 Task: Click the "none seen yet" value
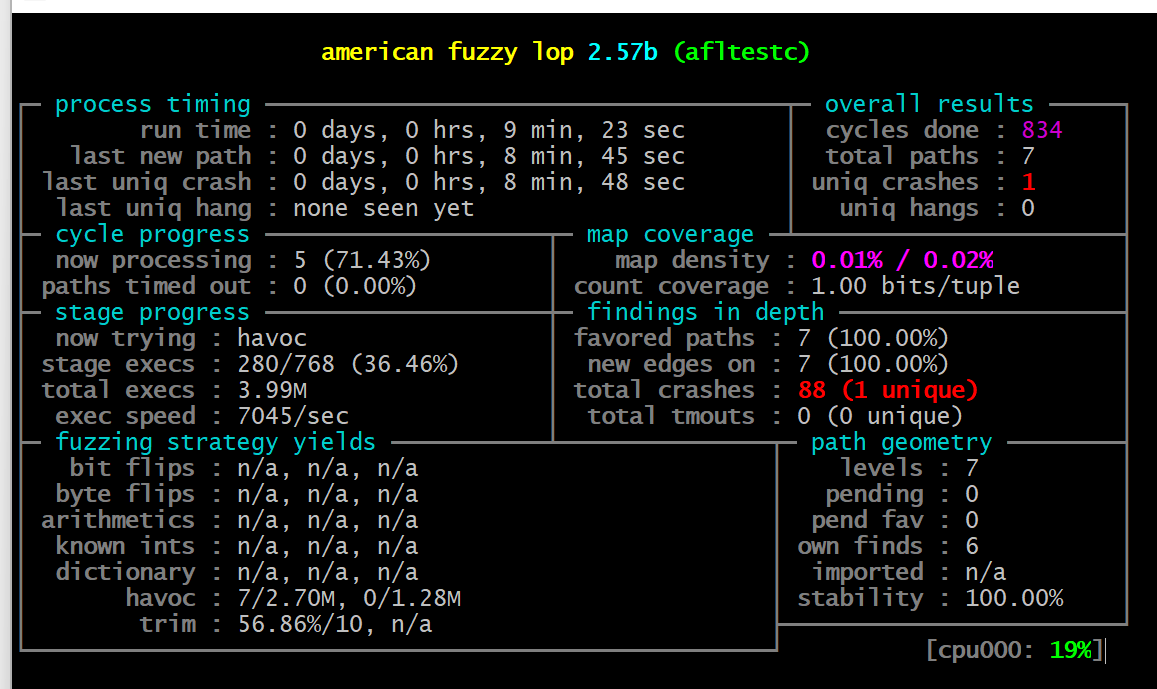click(x=384, y=209)
